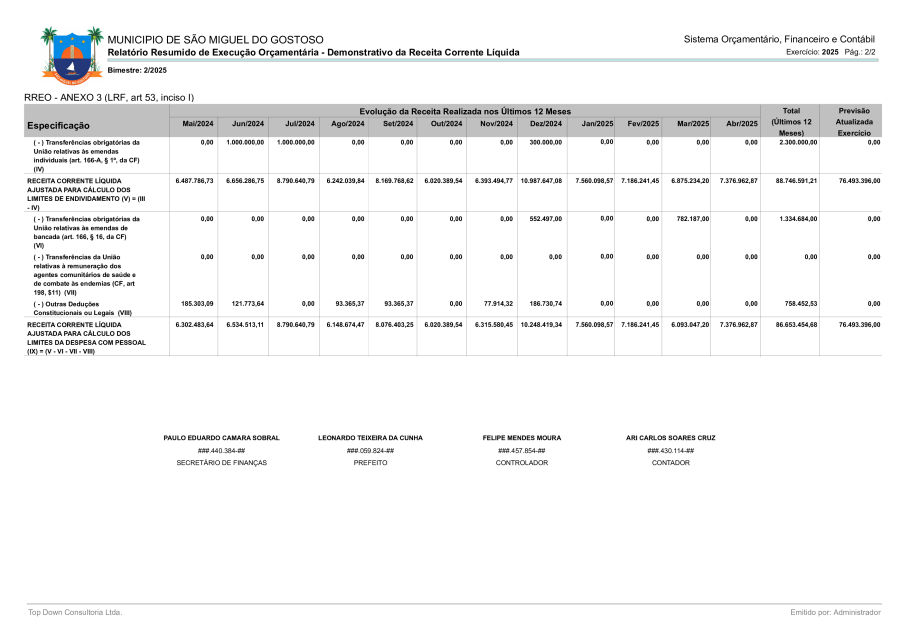Select the "Abr/2025" column header
Image resolution: width=900 pixels, height=637 pixels.
click(x=741, y=123)
